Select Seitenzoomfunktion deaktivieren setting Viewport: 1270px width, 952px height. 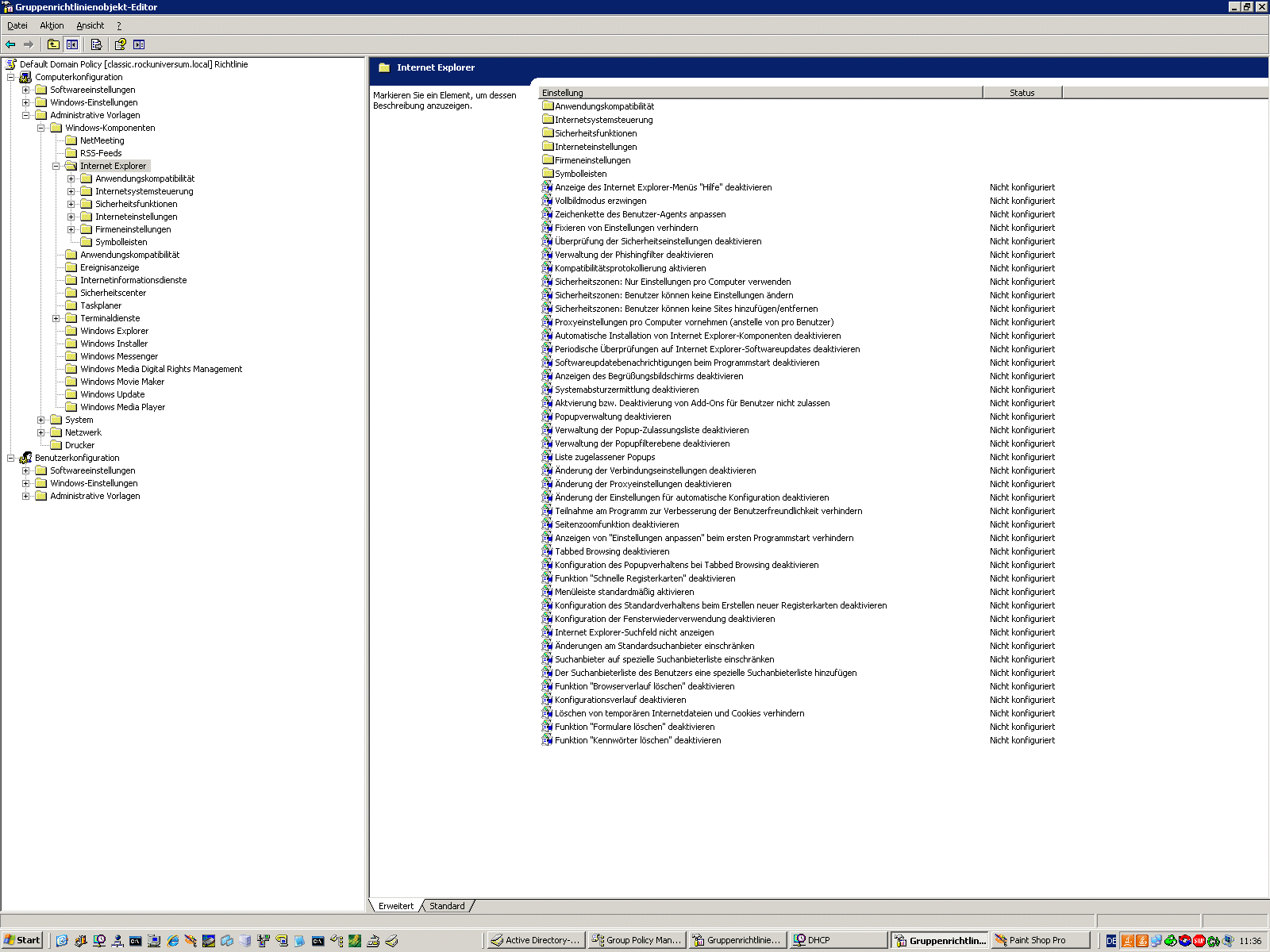pos(617,524)
